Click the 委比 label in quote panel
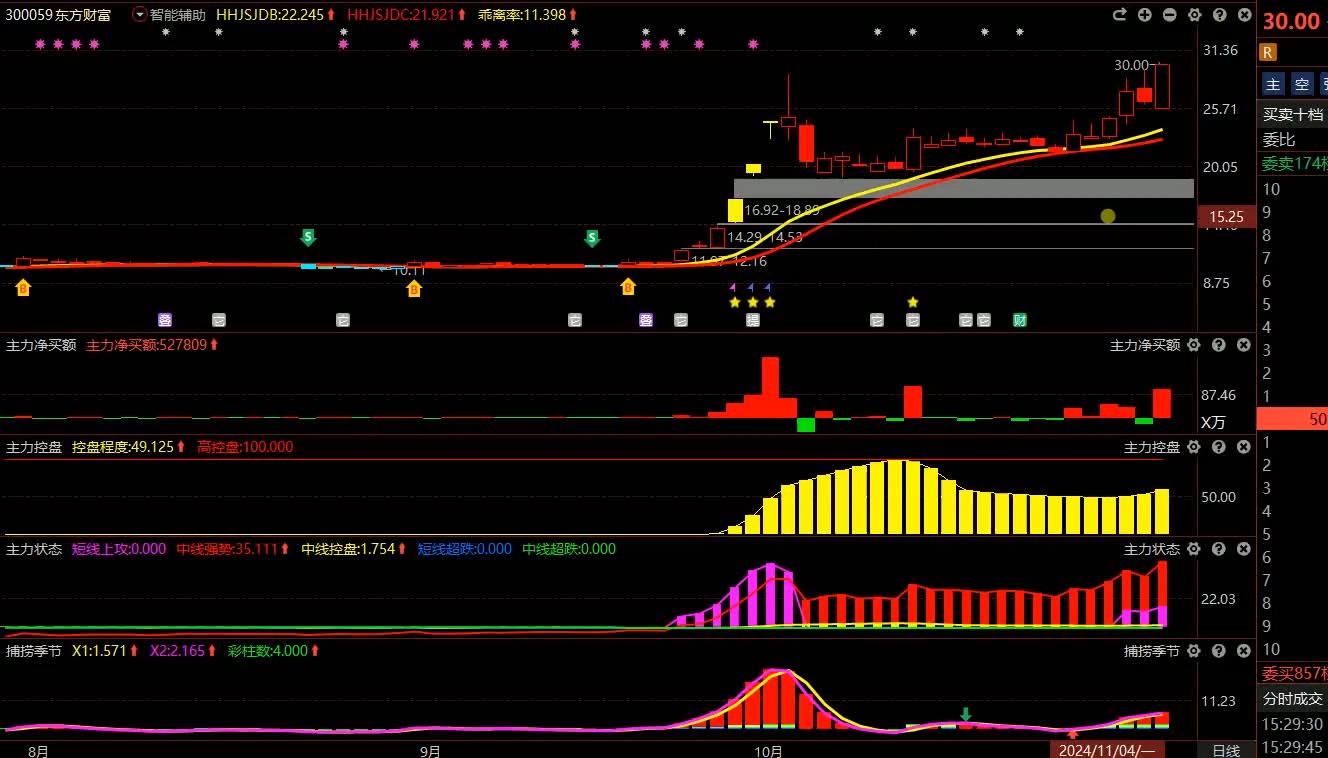This screenshot has width=1328, height=758. [1277, 139]
